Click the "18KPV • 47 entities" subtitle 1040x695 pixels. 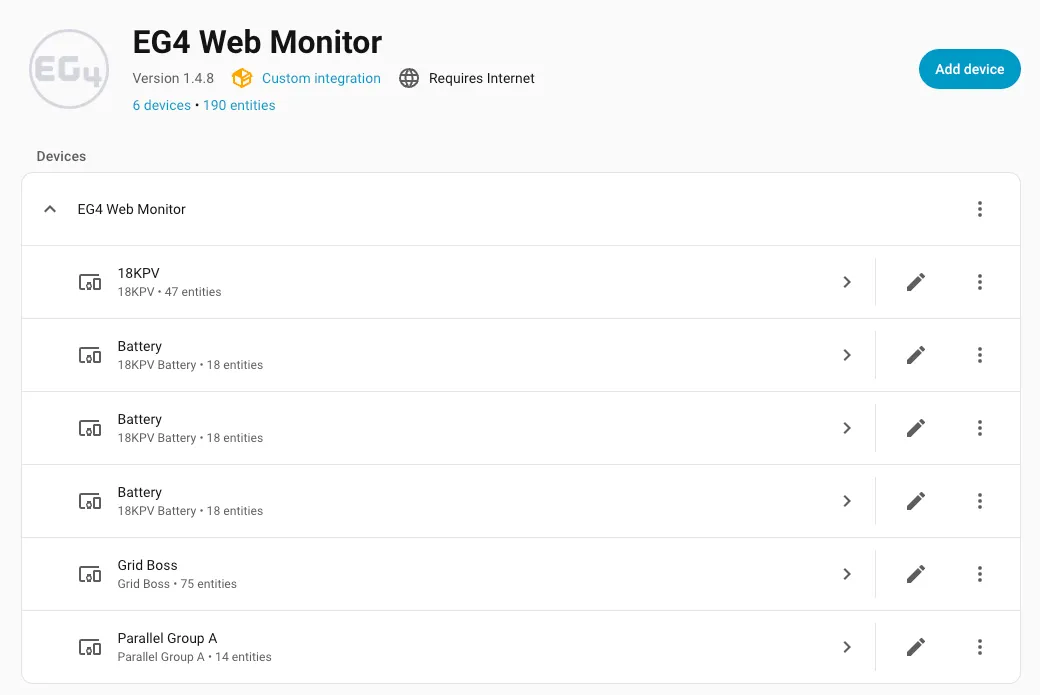click(169, 292)
